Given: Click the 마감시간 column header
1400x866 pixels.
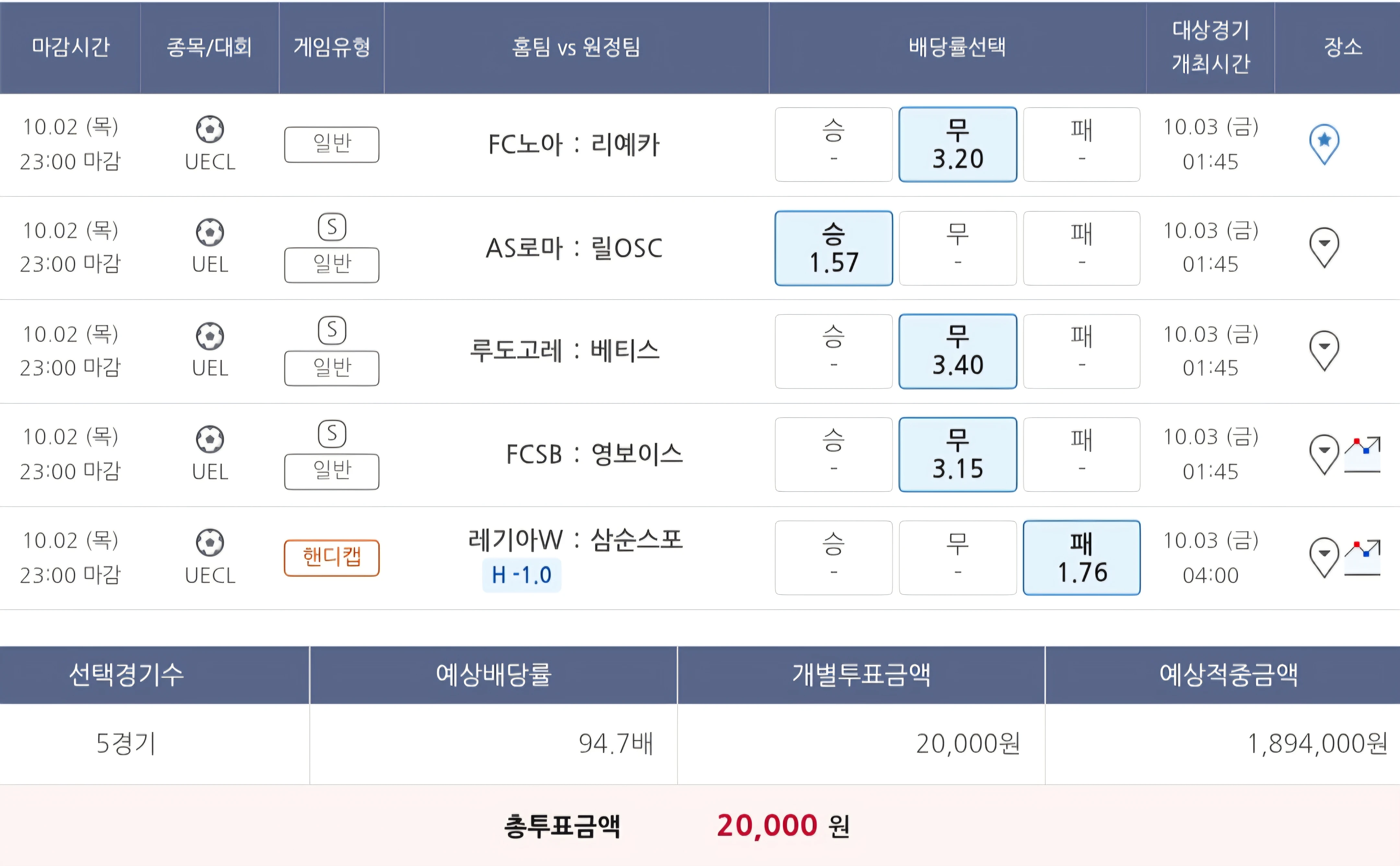Looking at the screenshot, I should click(70, 47).
